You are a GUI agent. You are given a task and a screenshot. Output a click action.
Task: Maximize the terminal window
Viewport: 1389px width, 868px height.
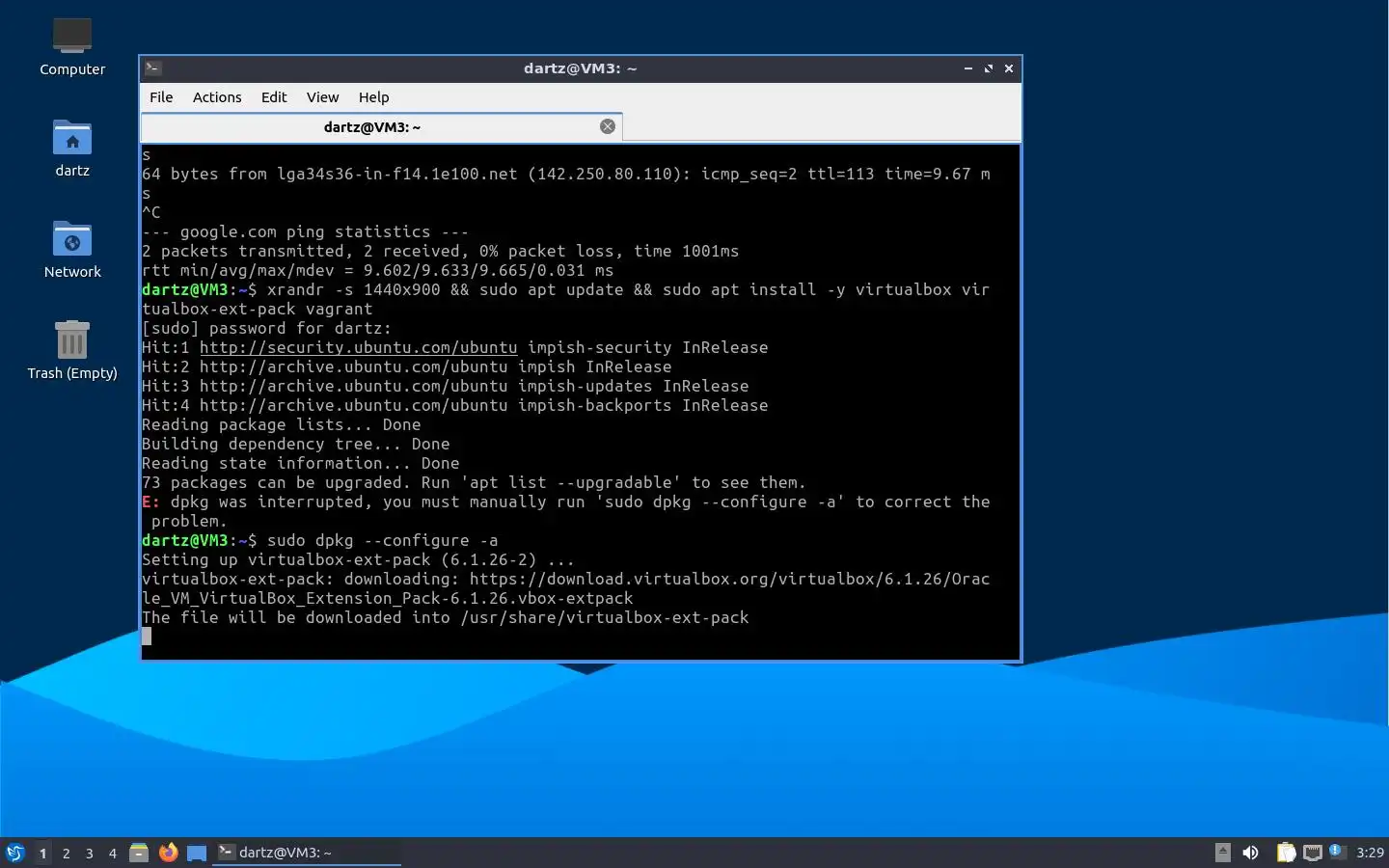(988, 68)
